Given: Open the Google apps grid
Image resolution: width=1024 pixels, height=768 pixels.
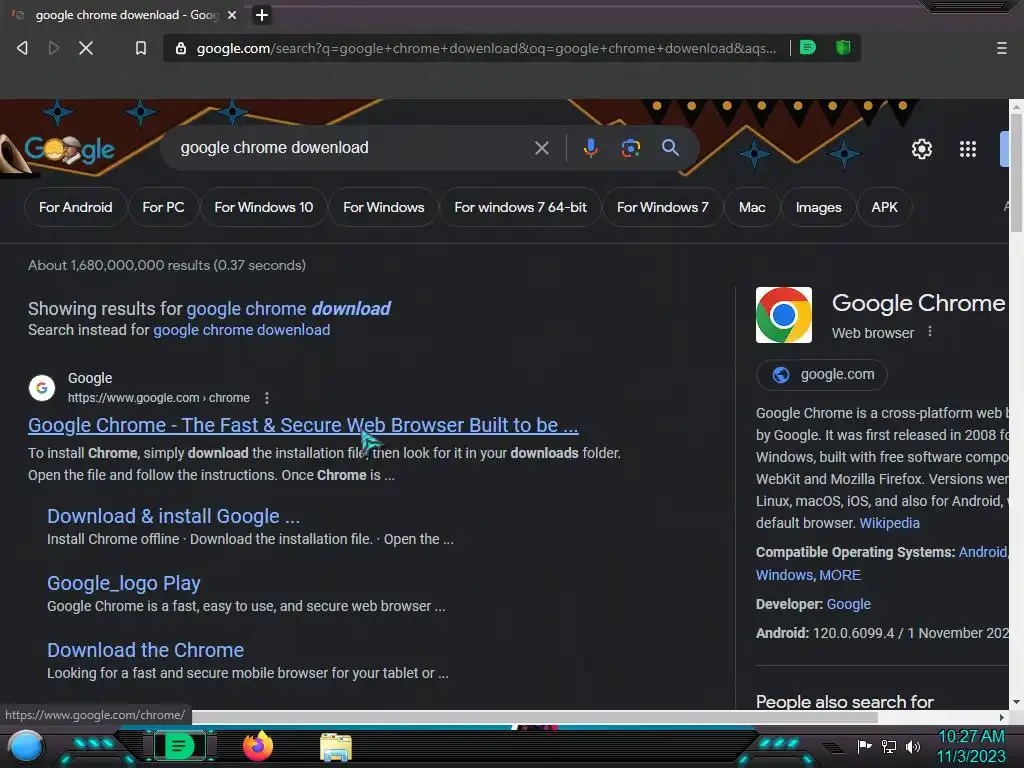Looking at the screenshot, I should (x=968, y=149).
